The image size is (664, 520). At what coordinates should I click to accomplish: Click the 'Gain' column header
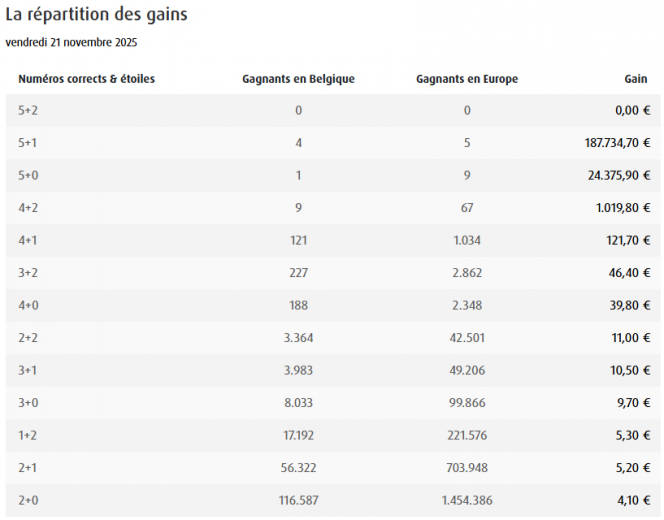636,79
